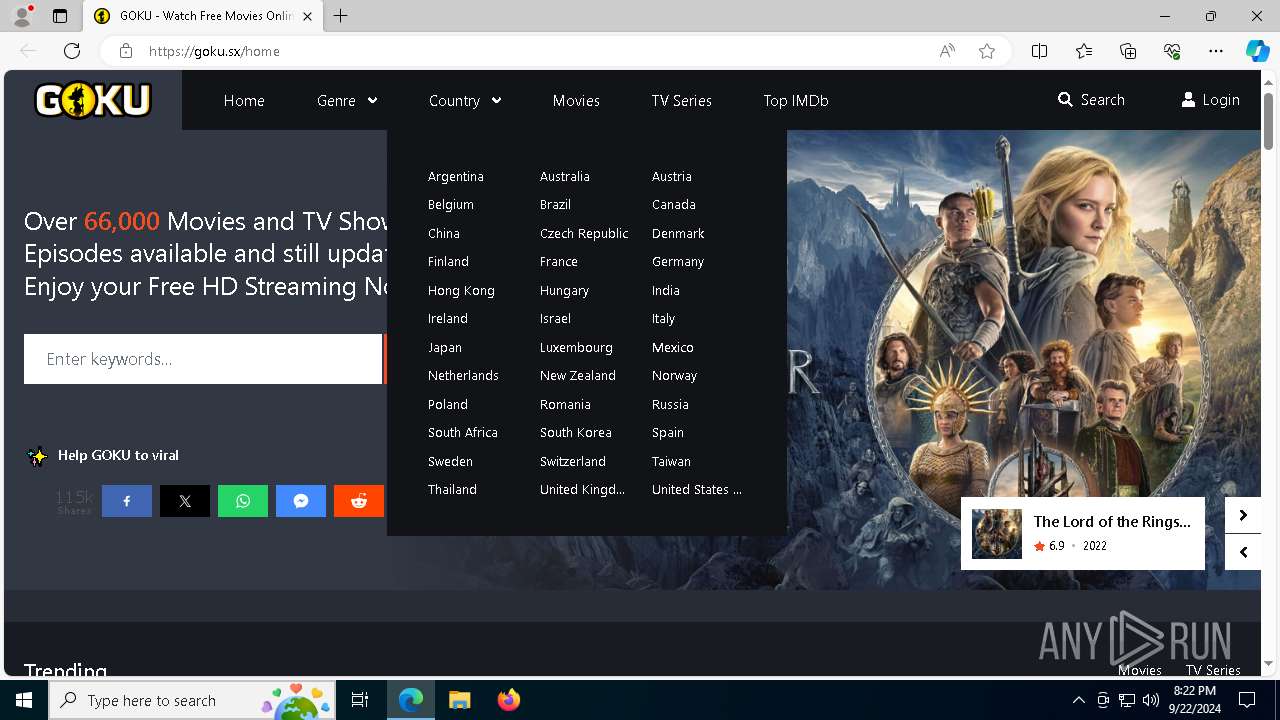
Task: Choose Canada from the country list
Action: click(x=674, y=204)
